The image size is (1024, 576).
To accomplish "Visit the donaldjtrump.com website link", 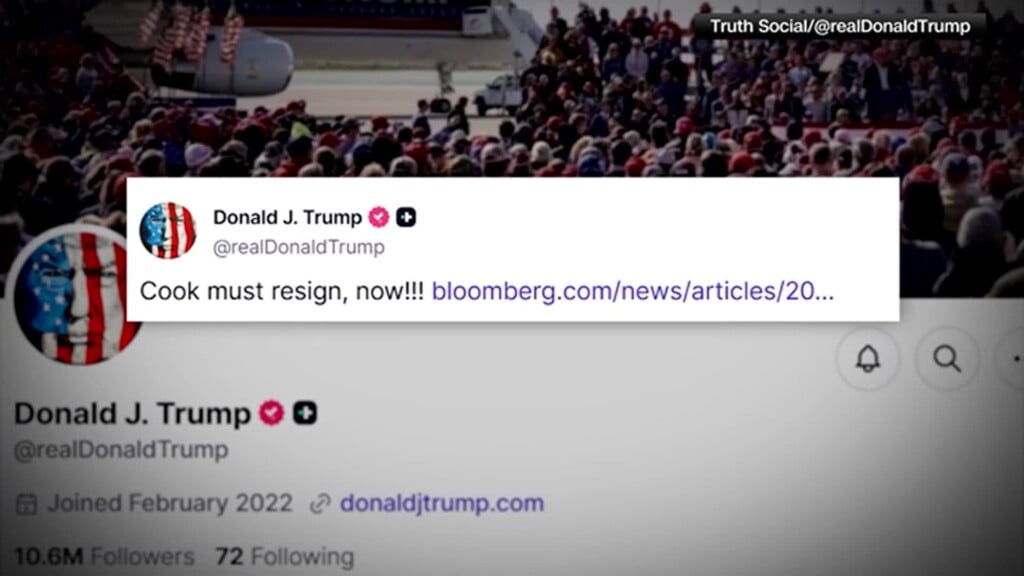I will pyautogui.click(x=442, y=503).
